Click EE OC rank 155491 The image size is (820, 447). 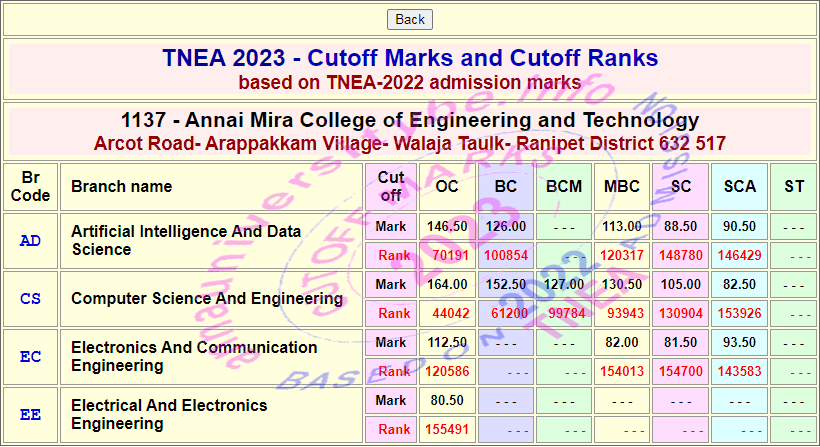(447, 429)
